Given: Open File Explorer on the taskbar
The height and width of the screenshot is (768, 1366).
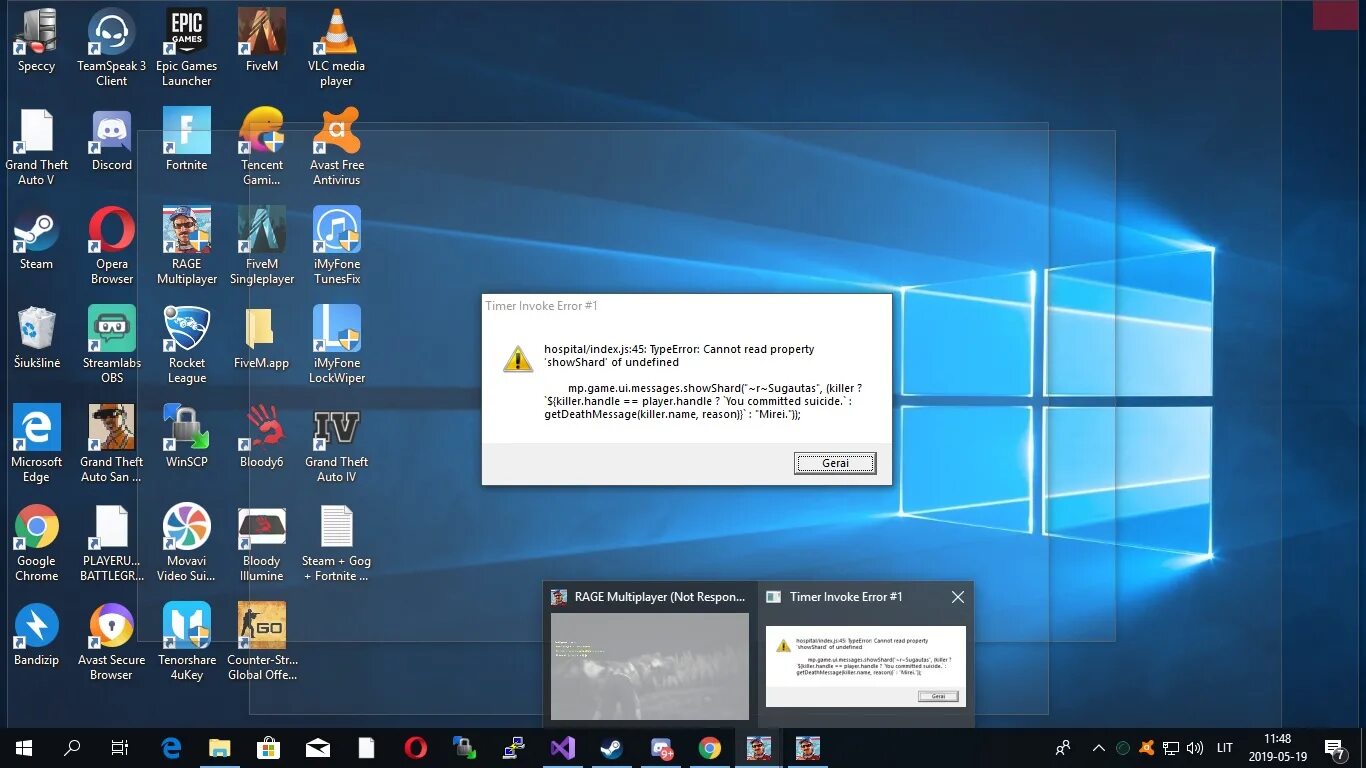Looking at the screenshot, I should [x=220, y=748].
